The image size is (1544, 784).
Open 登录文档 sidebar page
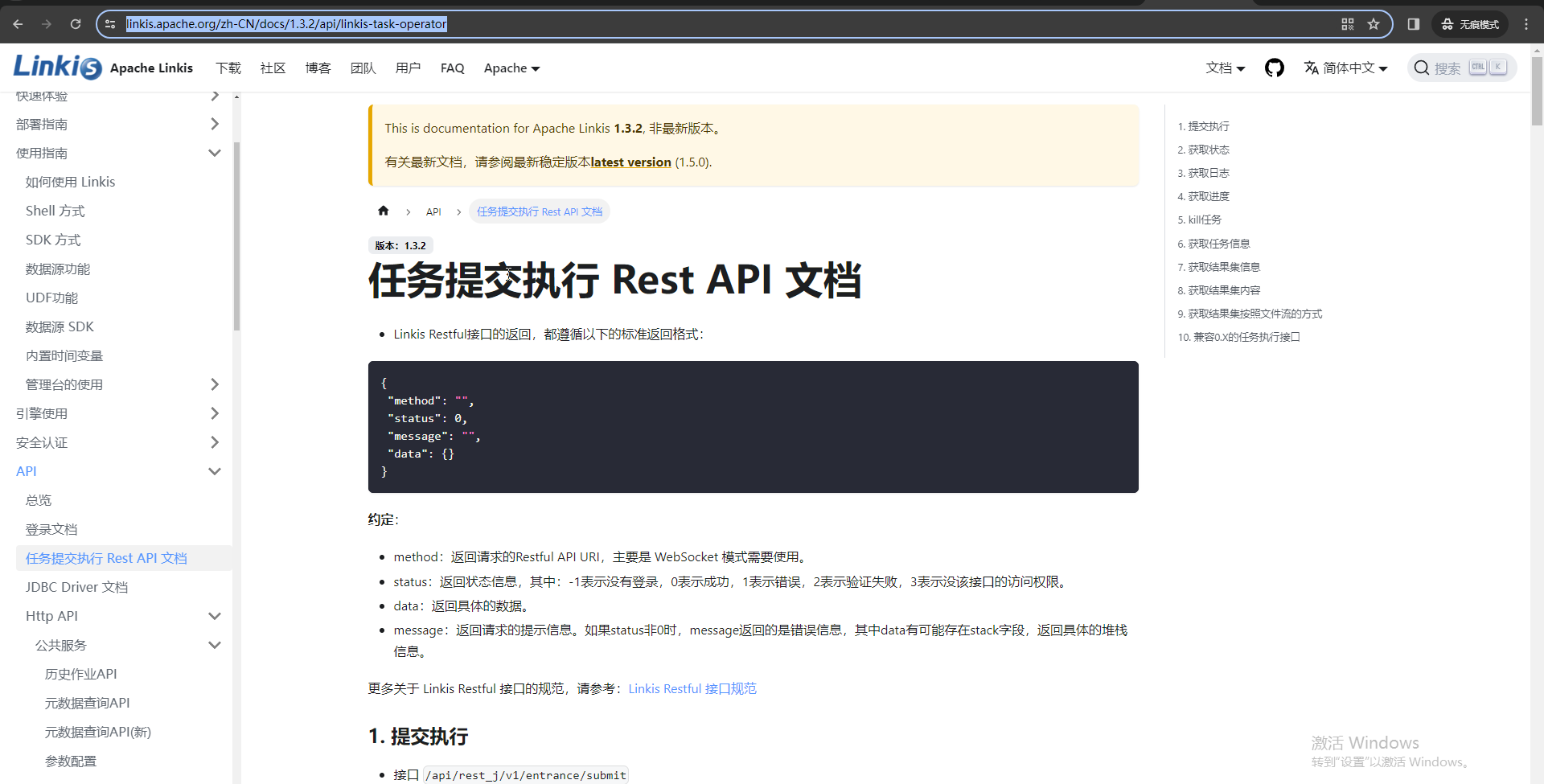(51, 529)
